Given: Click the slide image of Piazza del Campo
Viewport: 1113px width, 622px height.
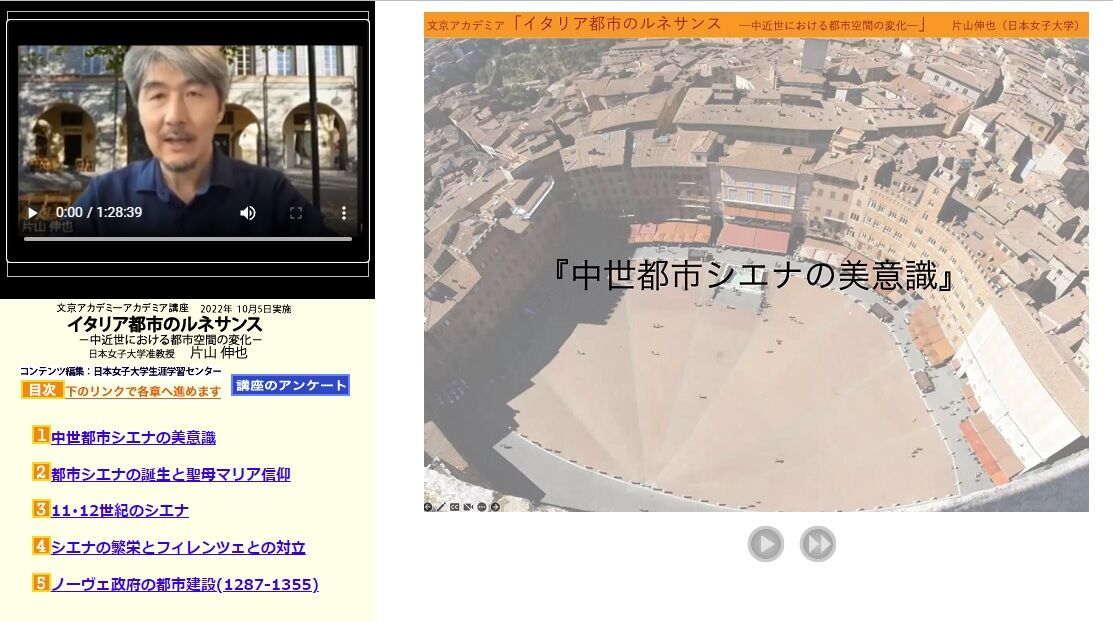Looking at the screenshot, I should pos(756,274).
